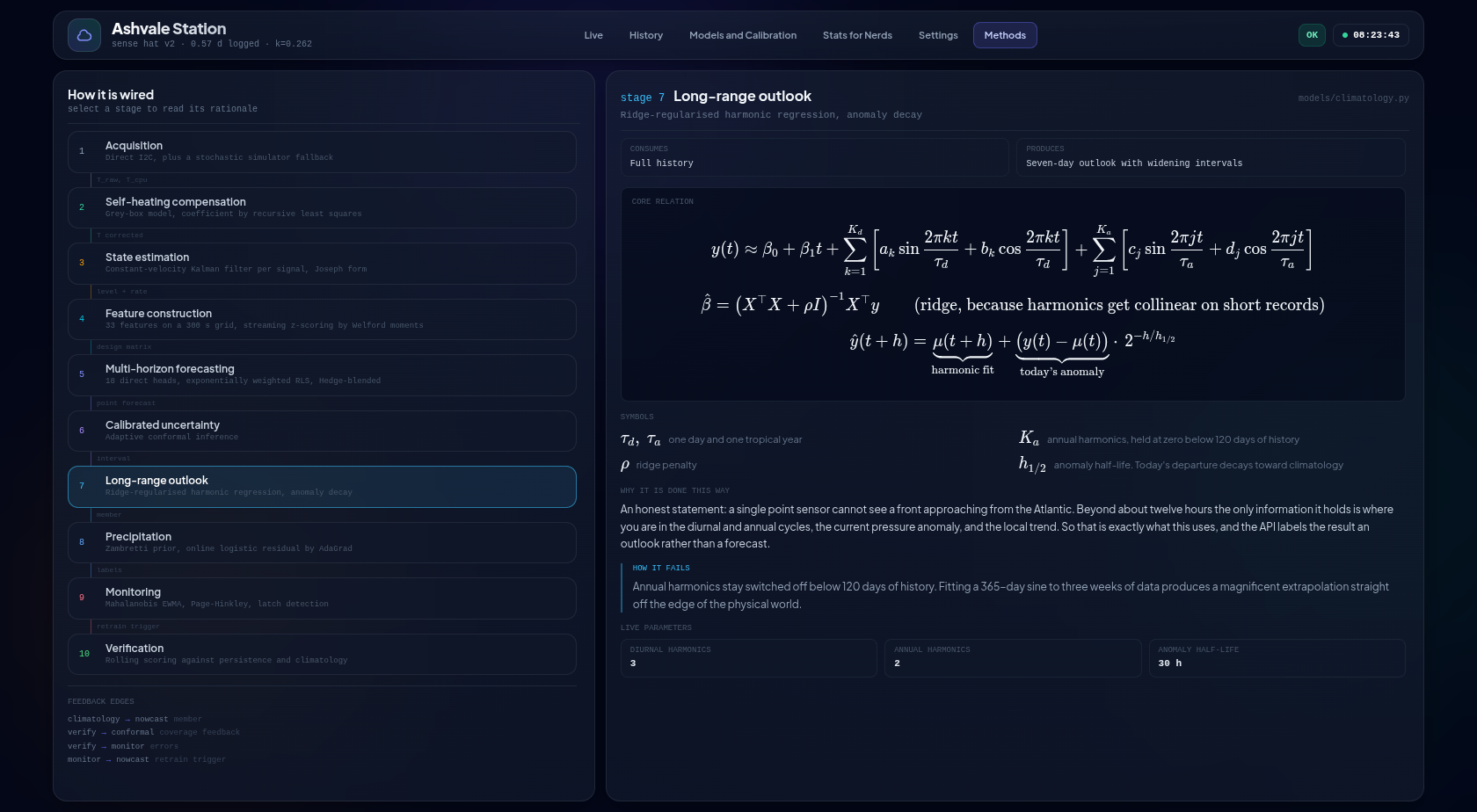Viewport: 1477px width, 812px height.
Task: Go to Stats for Nerds tab
Action: (x=857, y=35)
